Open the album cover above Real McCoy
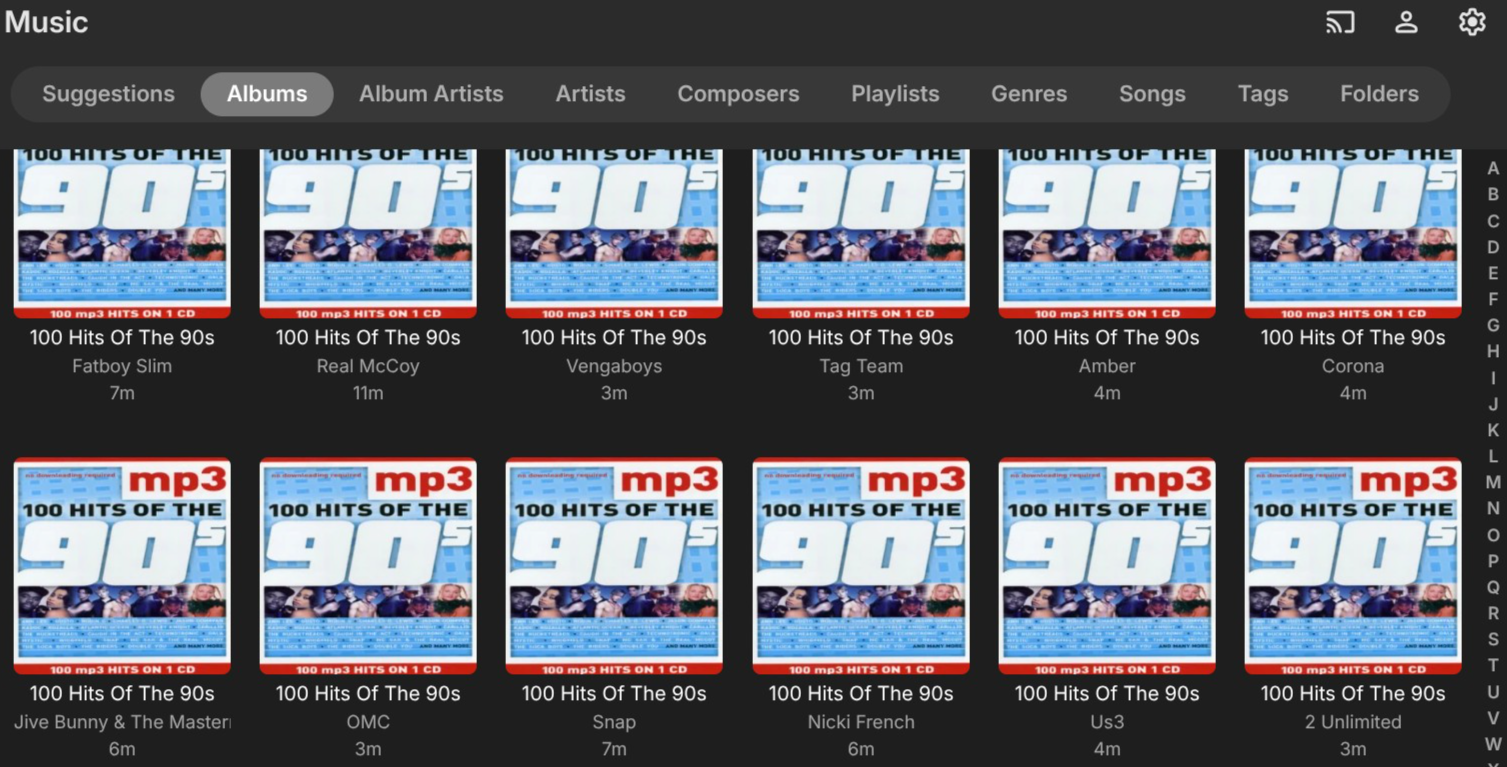This screenshot has height=767, width=1507. pyautogui.click(x=368, y=234)
